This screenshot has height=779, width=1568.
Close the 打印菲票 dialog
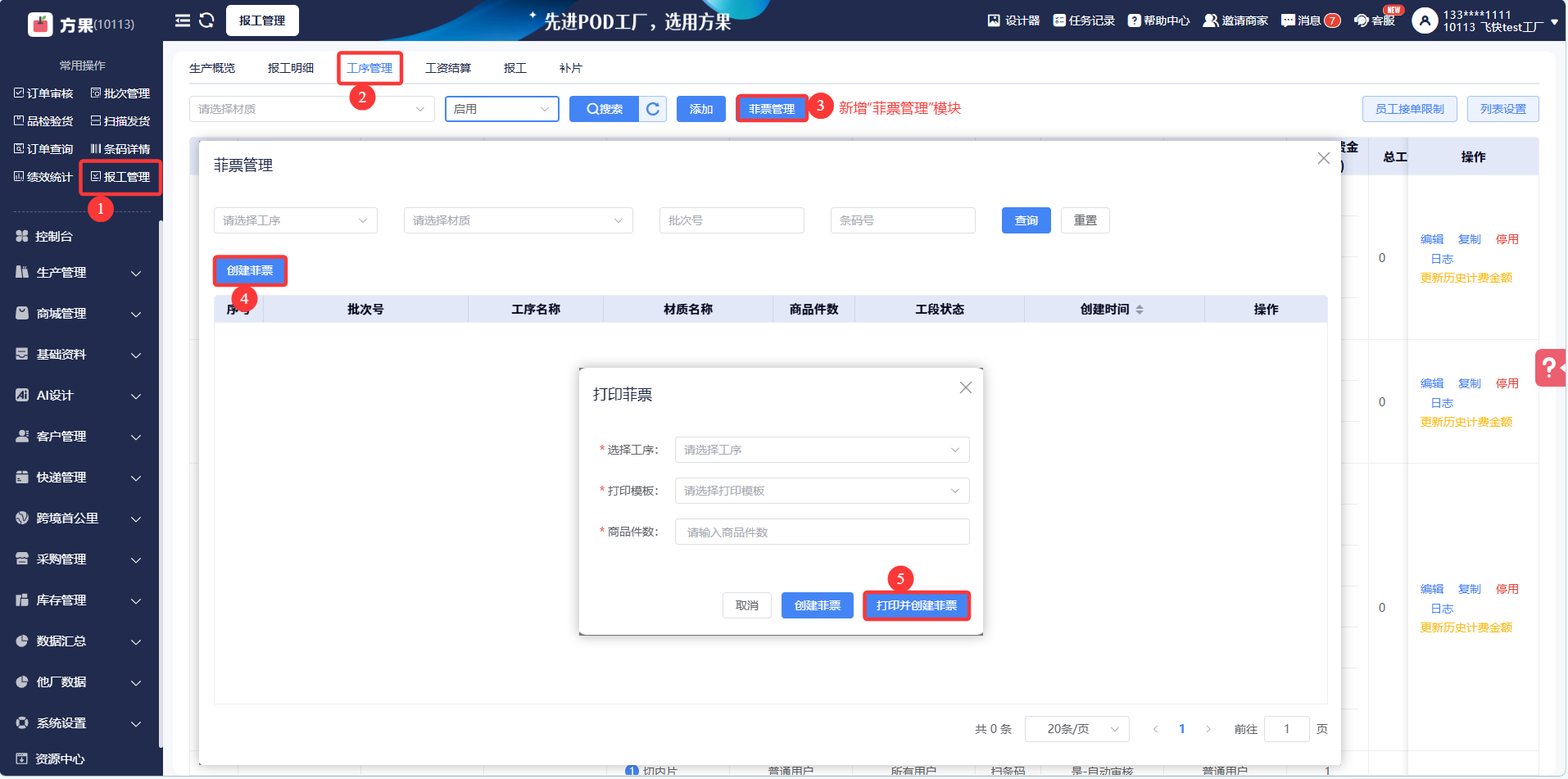966,387
